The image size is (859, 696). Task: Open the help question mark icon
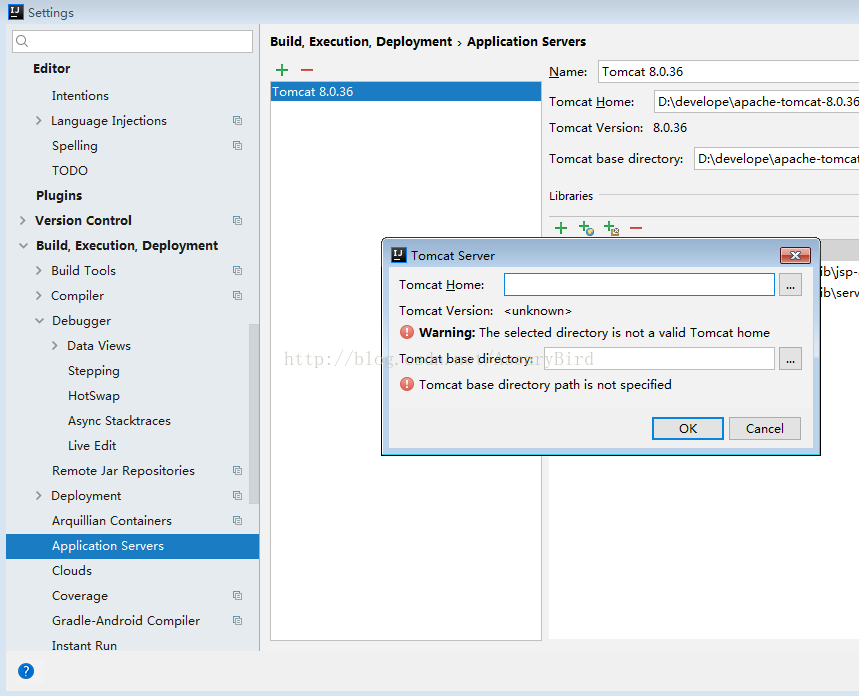(26, 671)
